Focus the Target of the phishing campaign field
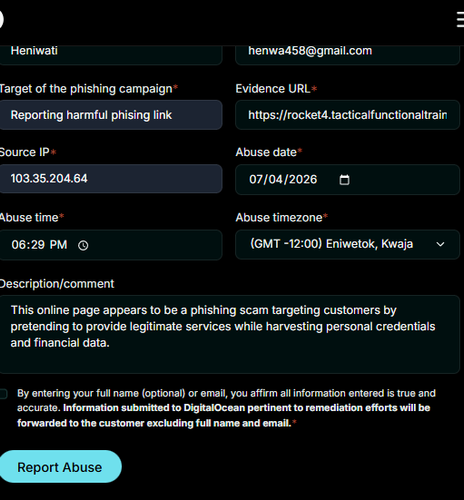This screenshot has width=464, height=500. [111, 115]
